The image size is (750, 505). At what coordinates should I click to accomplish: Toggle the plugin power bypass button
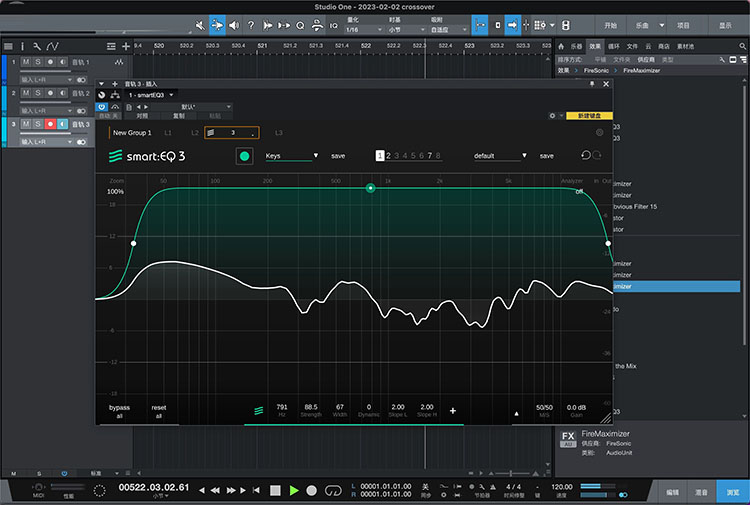[101, 107]
